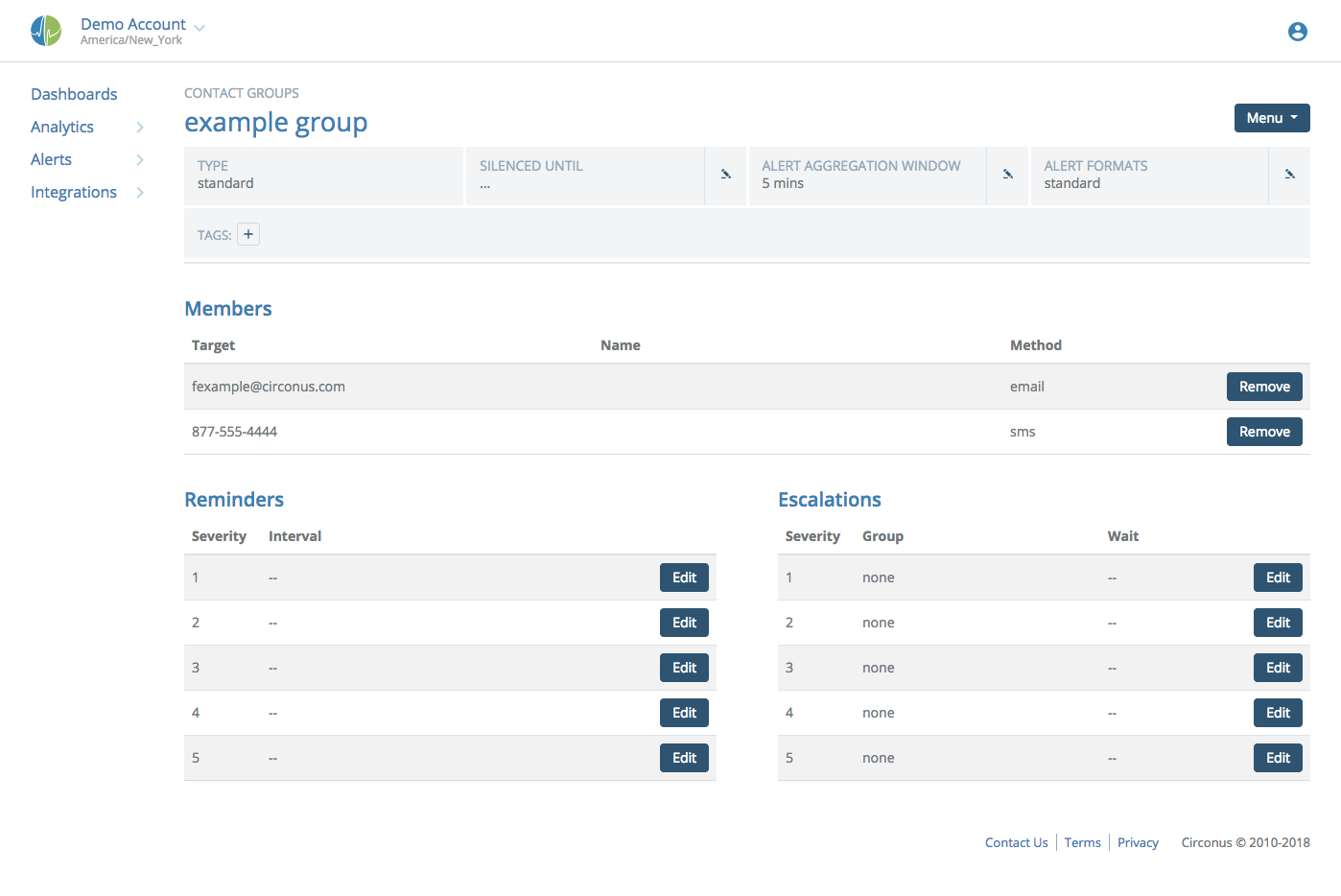The width and height of the screenshot is (1341, 896).
Task: Remove member fexample@circonus.com
Action: [x=1264, y=386]
